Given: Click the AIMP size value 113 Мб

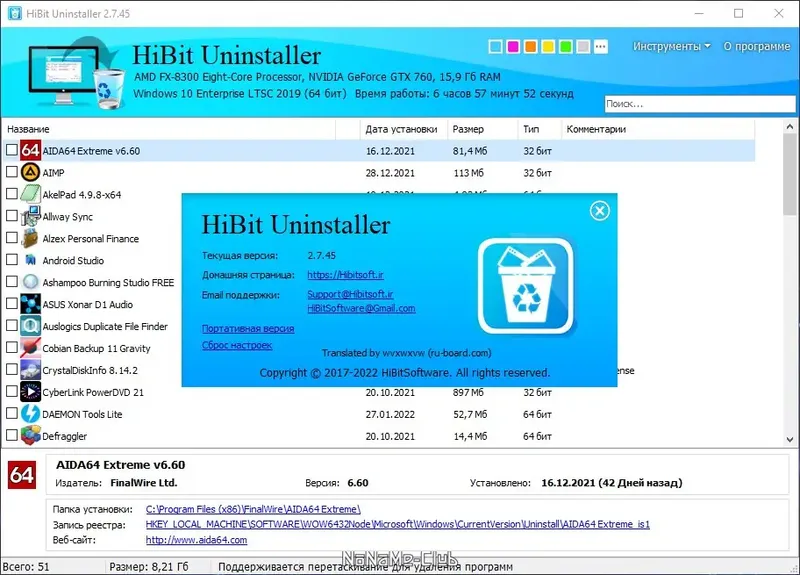Looking at the screenshot, I should (468, 173).
